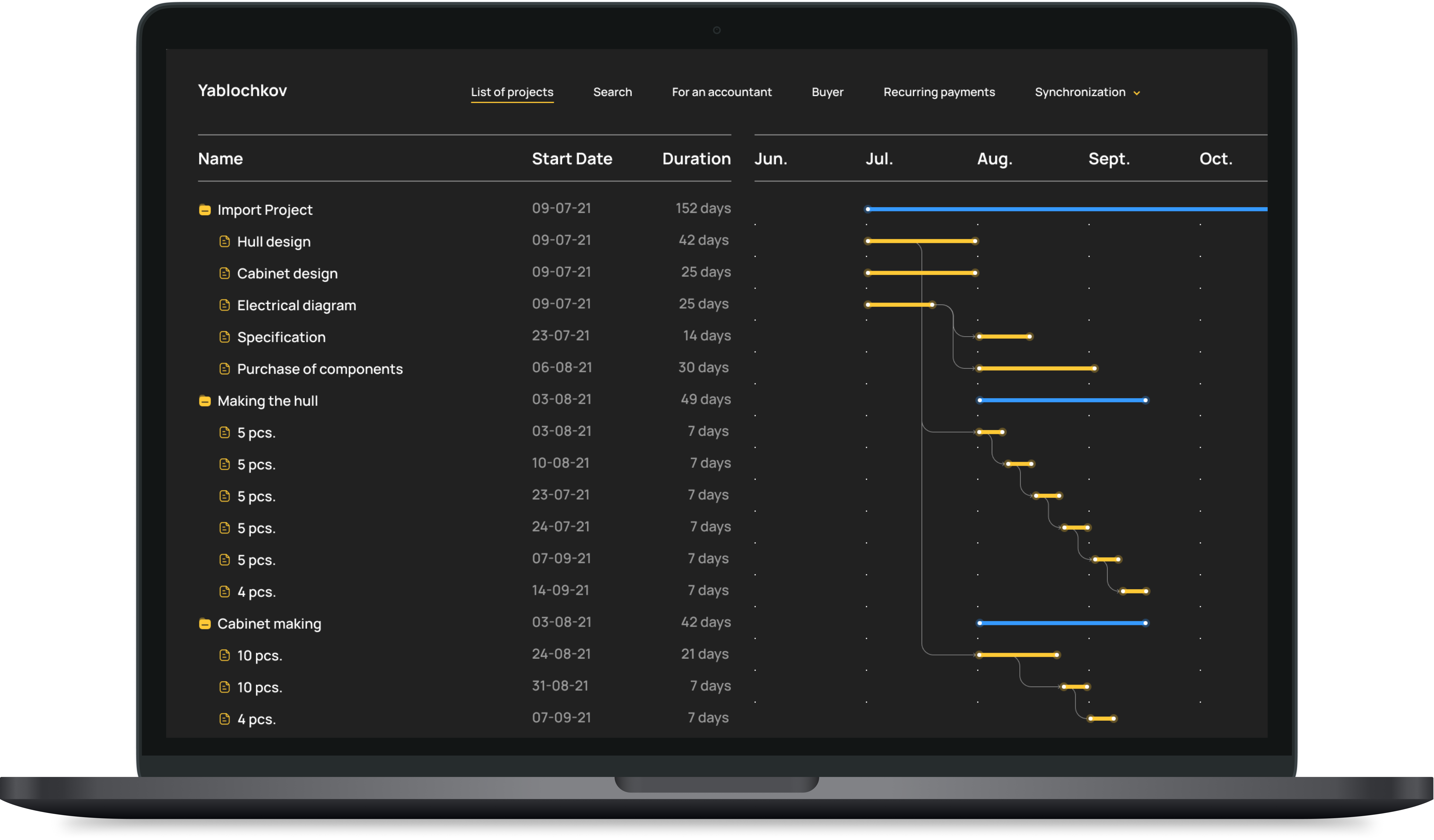1434x840 pixels.
Task: Open the Recurring payments link
Action: (939, 92)
